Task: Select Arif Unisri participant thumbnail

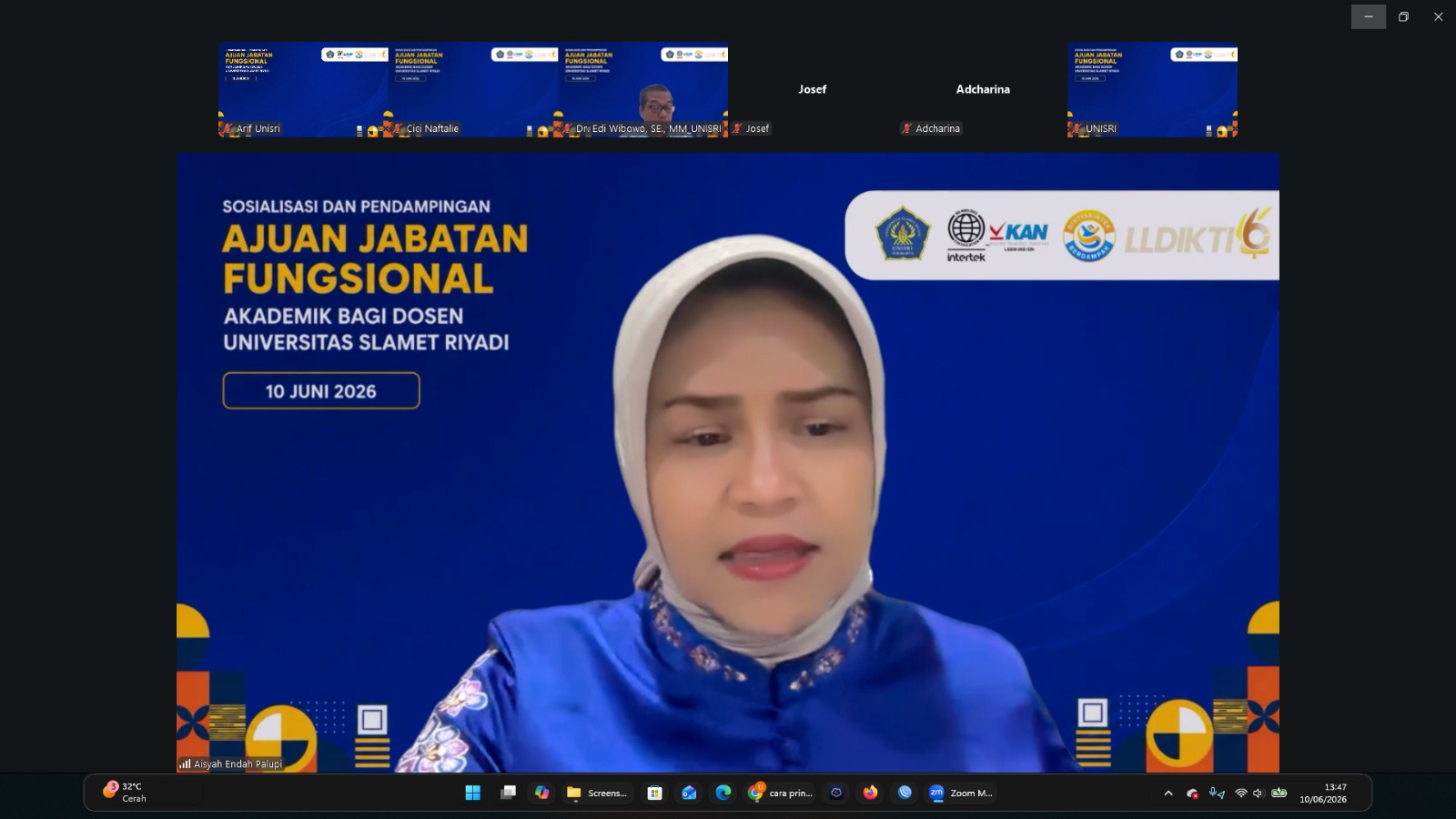Action: 303,89
